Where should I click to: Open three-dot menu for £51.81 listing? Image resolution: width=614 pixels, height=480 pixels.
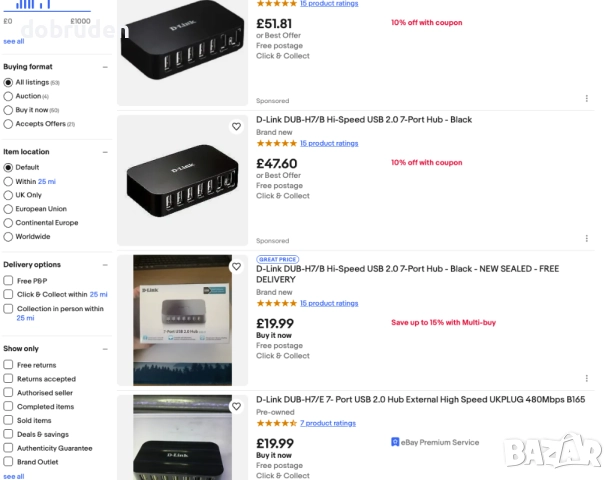(586, 99)
